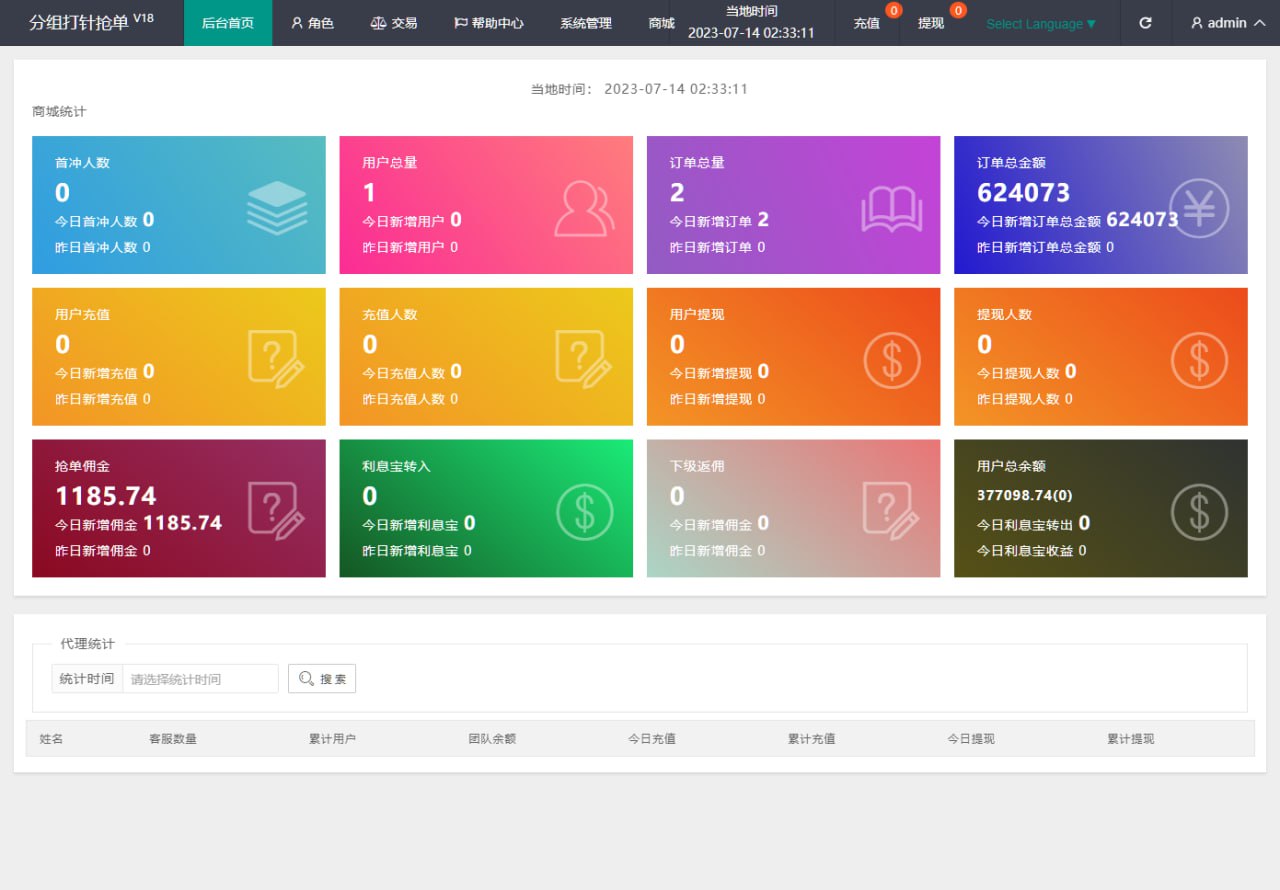Click the 代理统计 section title
Viewport: 1280px width, 890px height.
click(x=87, y=644)
